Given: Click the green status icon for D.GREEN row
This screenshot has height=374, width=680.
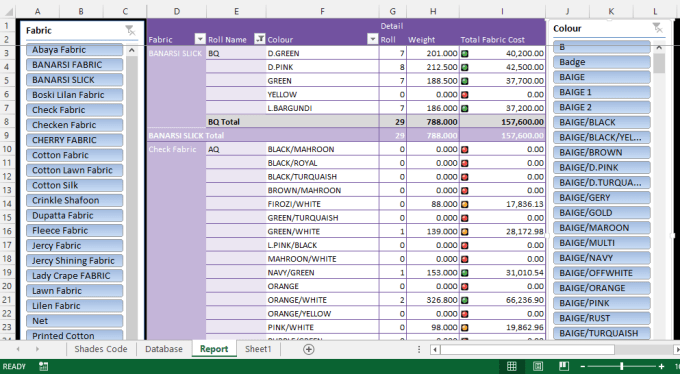Looking at the screenshot, I should 464,54.
